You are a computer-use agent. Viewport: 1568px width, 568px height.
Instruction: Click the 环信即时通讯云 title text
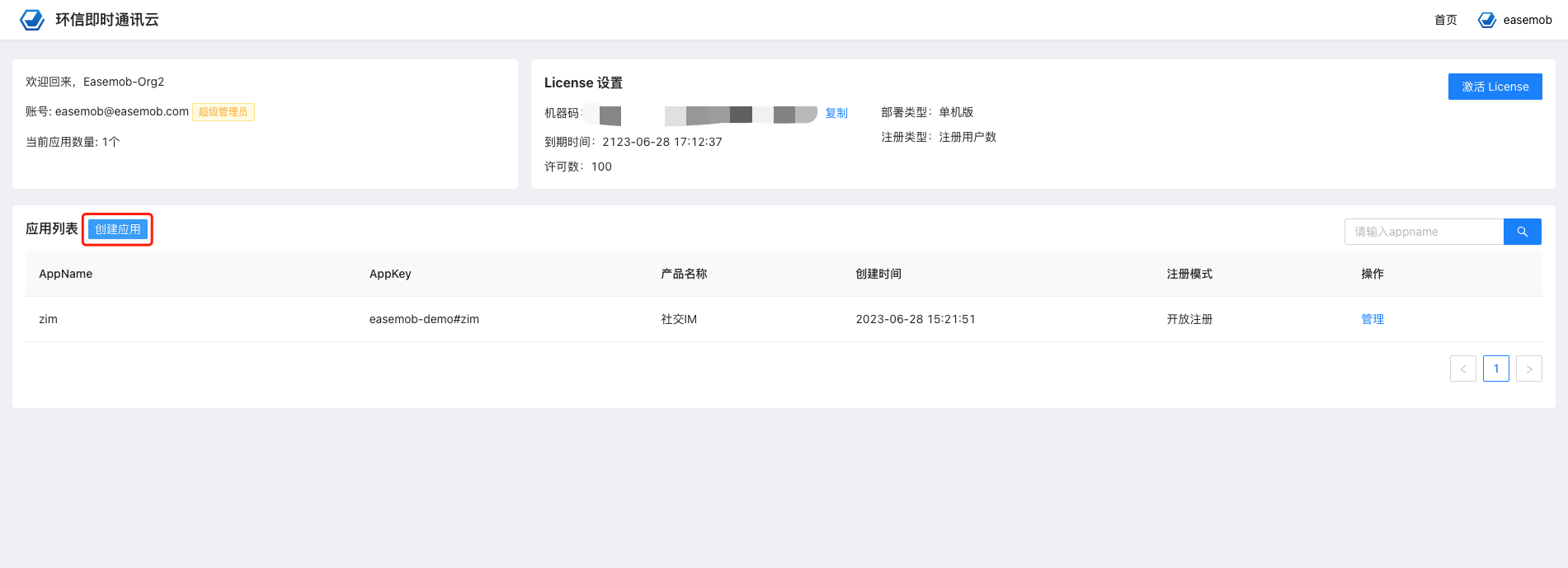[107, 20]
